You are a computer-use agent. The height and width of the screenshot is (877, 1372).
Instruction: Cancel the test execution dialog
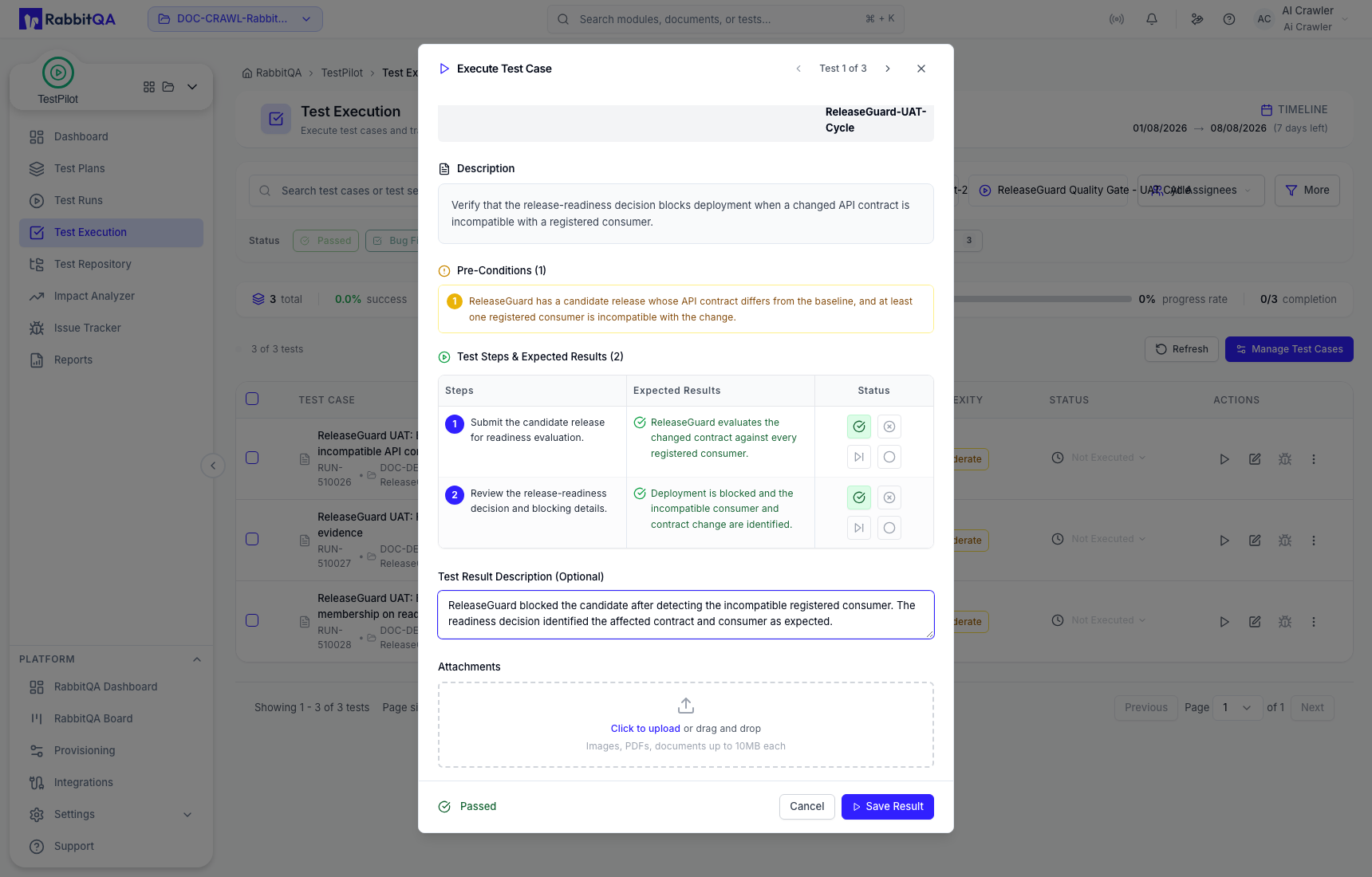[x=807, y=807]
